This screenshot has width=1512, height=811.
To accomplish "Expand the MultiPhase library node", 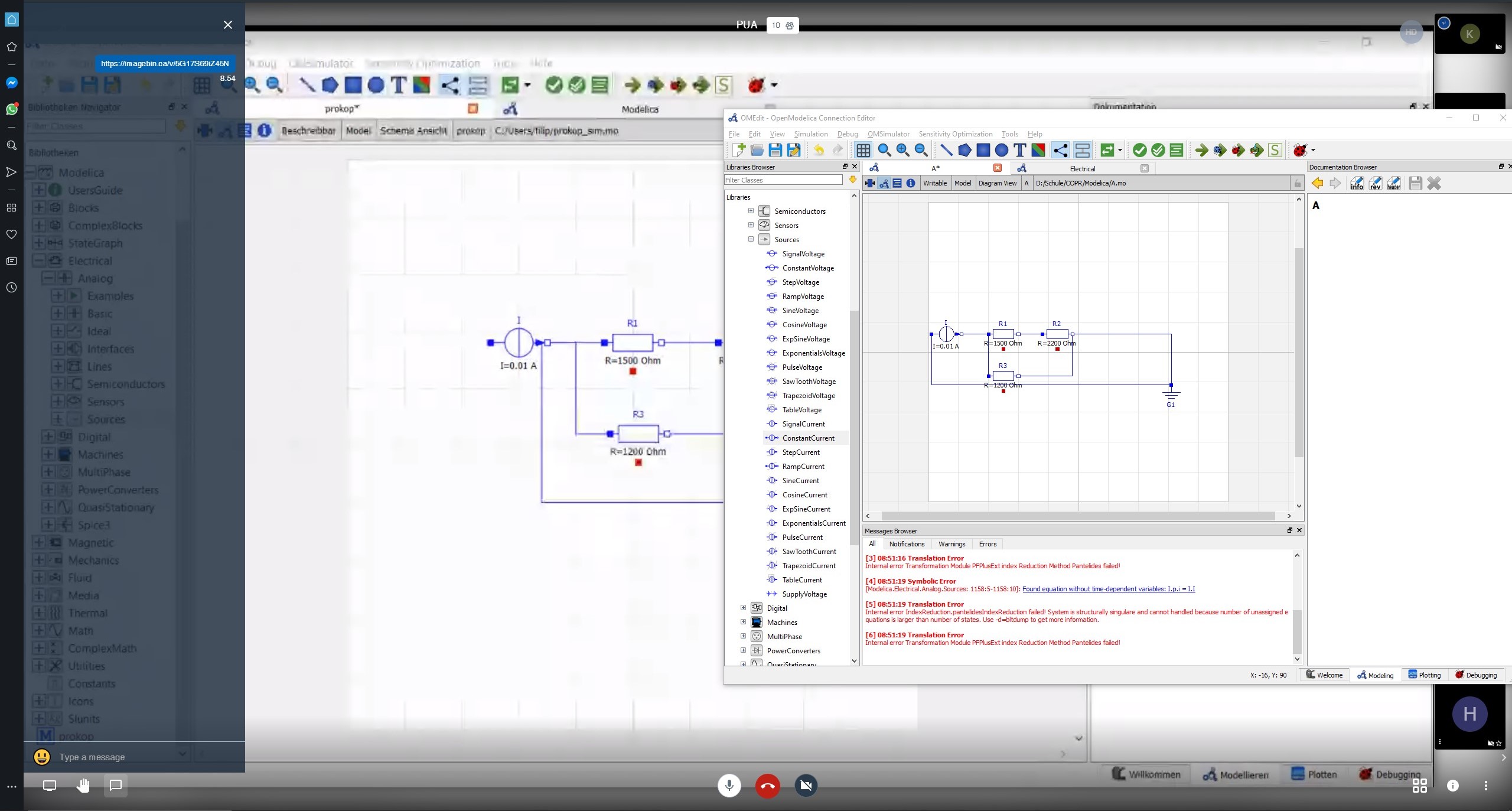I will click(743, 636).
